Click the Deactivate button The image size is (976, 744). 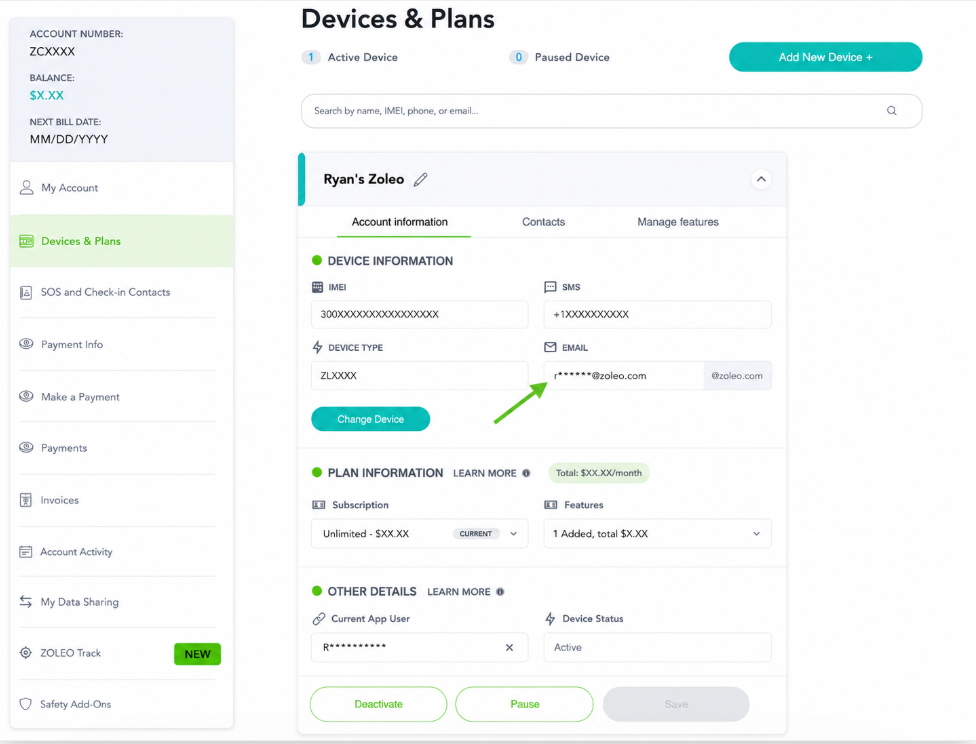click(378, 704)
